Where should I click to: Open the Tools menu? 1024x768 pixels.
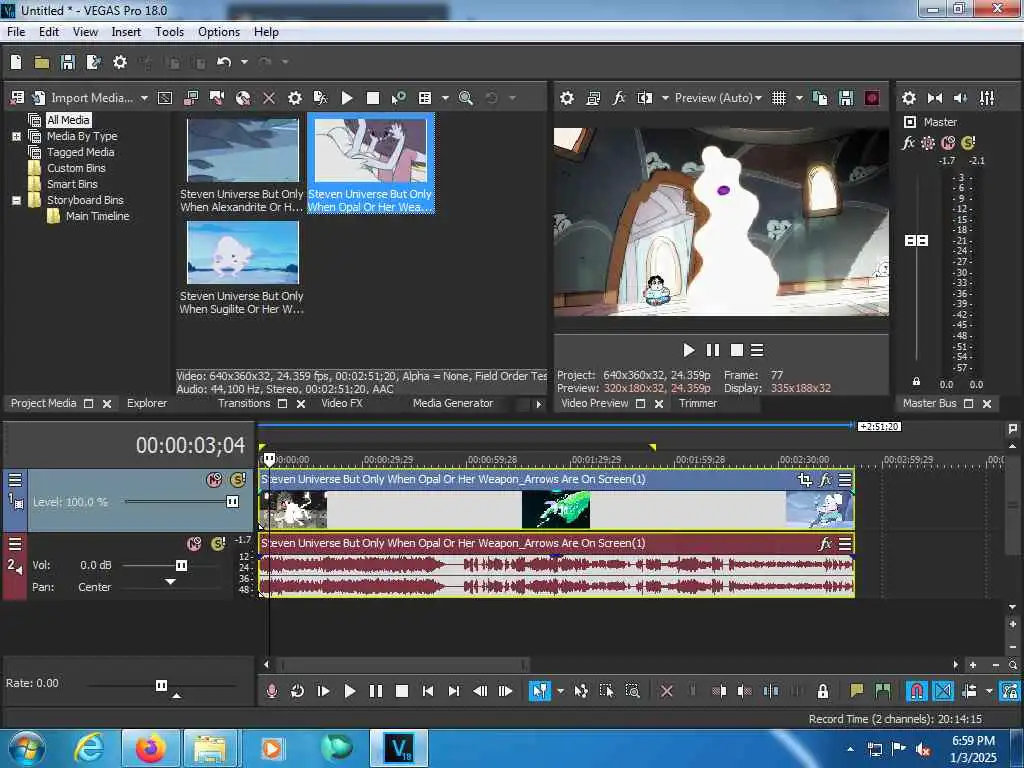(169, 32)
